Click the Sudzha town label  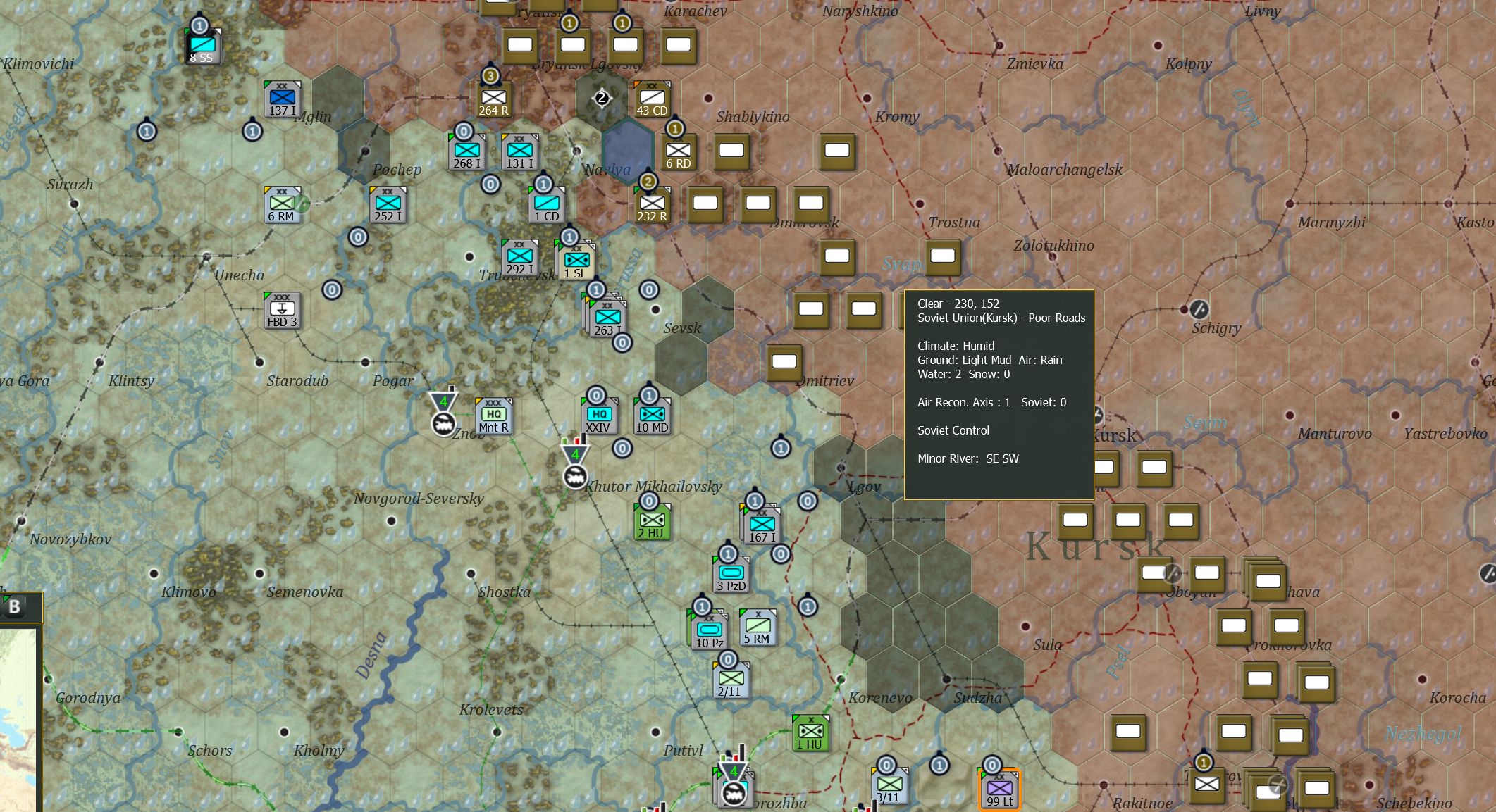tap(977, 698)
